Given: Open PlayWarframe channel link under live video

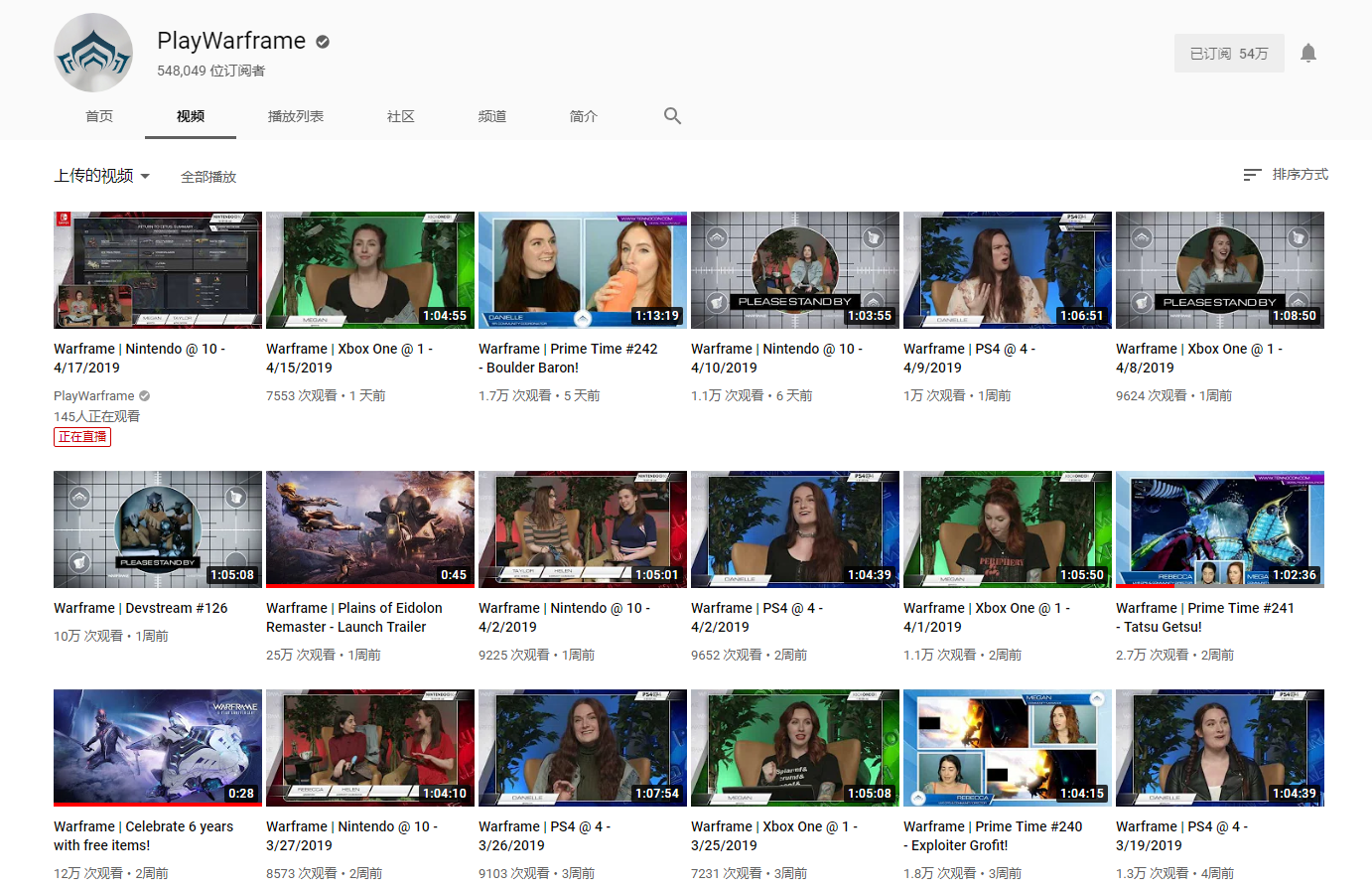Looking at the screenshot, I should pos(94,395).
